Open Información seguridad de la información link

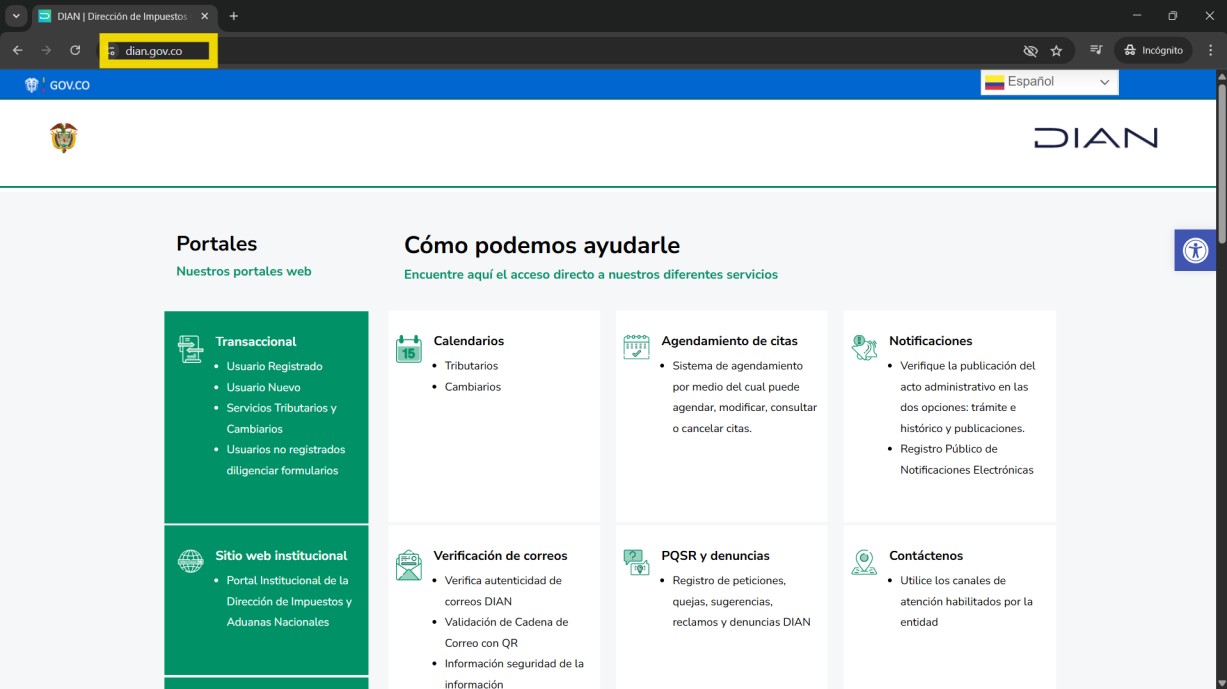point(514,674)
